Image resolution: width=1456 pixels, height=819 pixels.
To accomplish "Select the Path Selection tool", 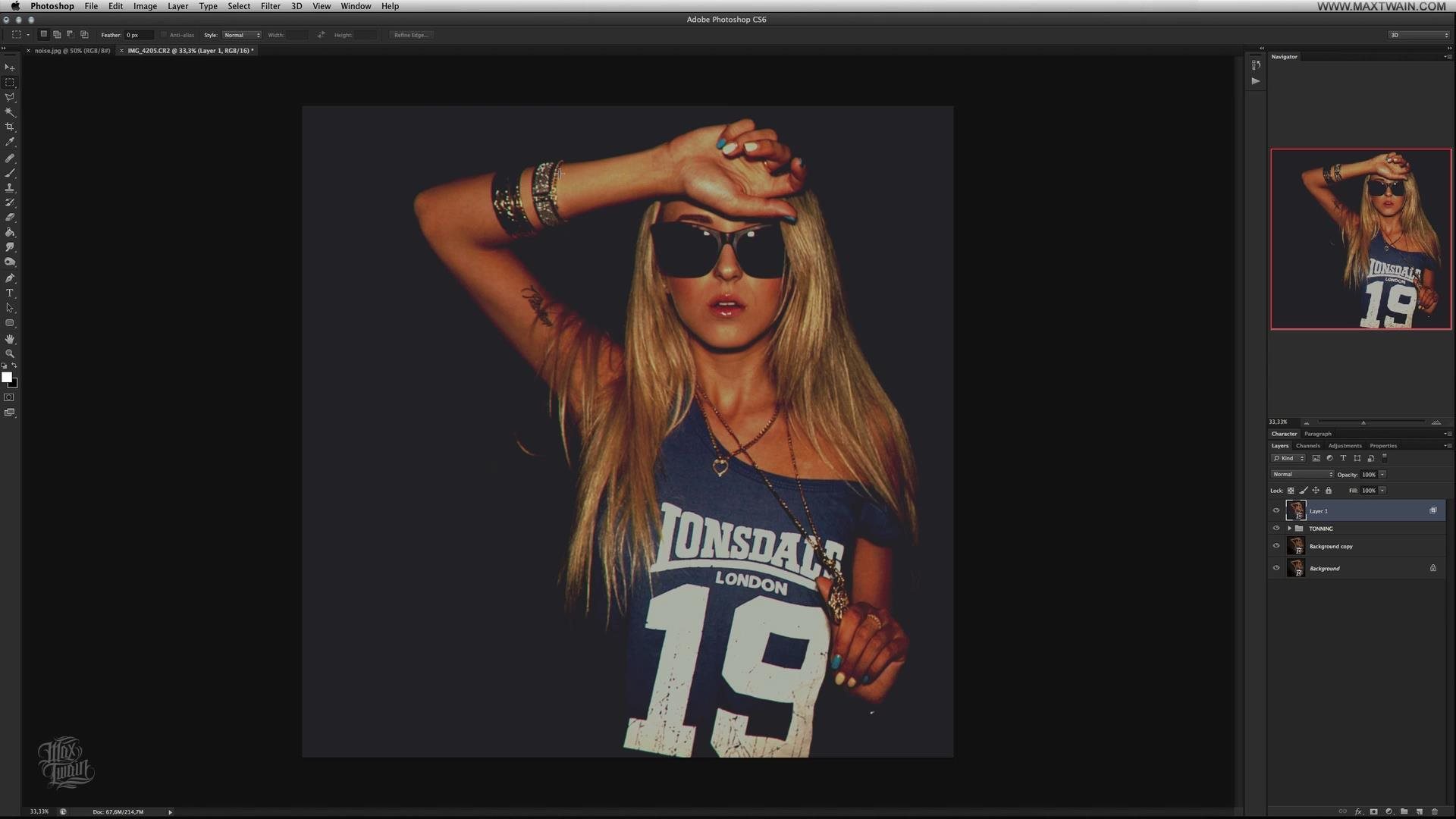I will coord(10,308).
